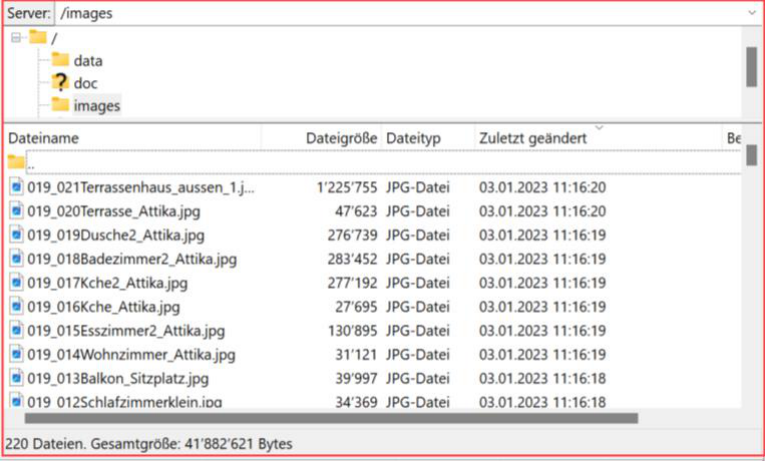This screenshot has height=461, width=765.
Task: Click the file size 283'452
Action: (352, 259)
